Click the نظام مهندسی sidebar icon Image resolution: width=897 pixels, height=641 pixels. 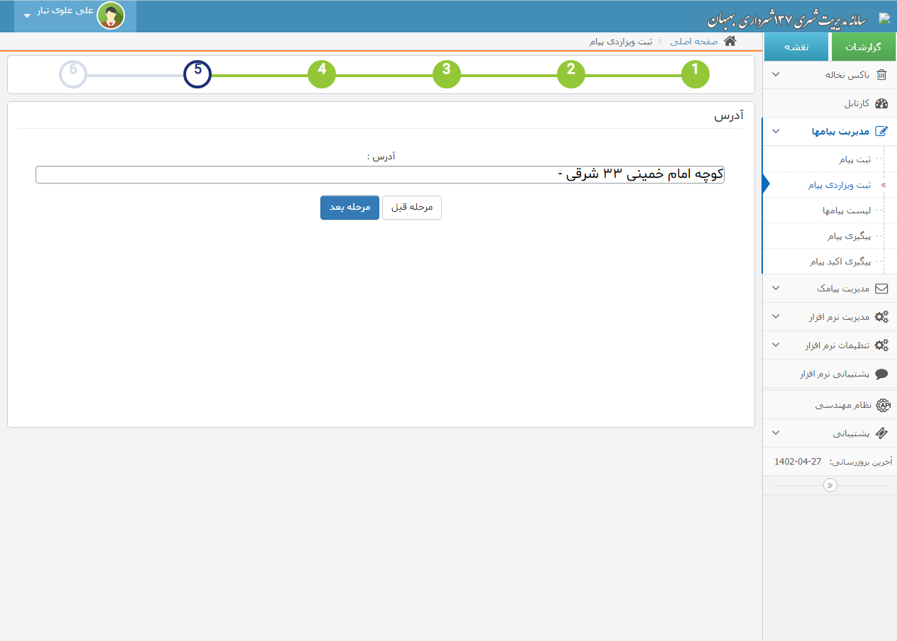882,405
